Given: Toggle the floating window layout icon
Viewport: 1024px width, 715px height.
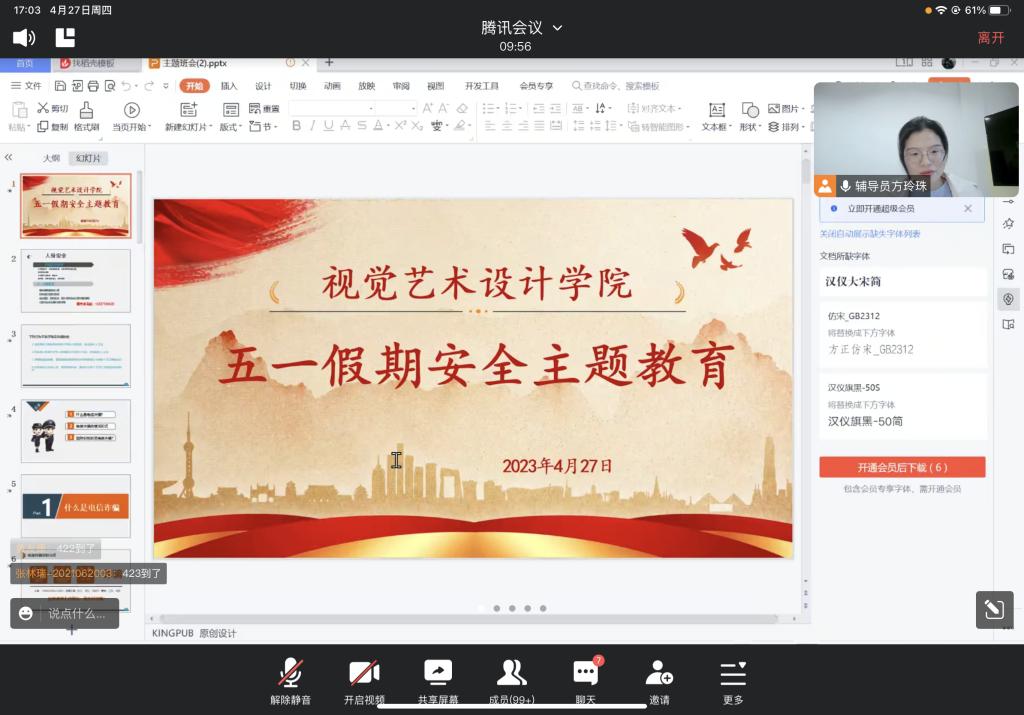Looking at the screenshot, I should coord(65,38).
